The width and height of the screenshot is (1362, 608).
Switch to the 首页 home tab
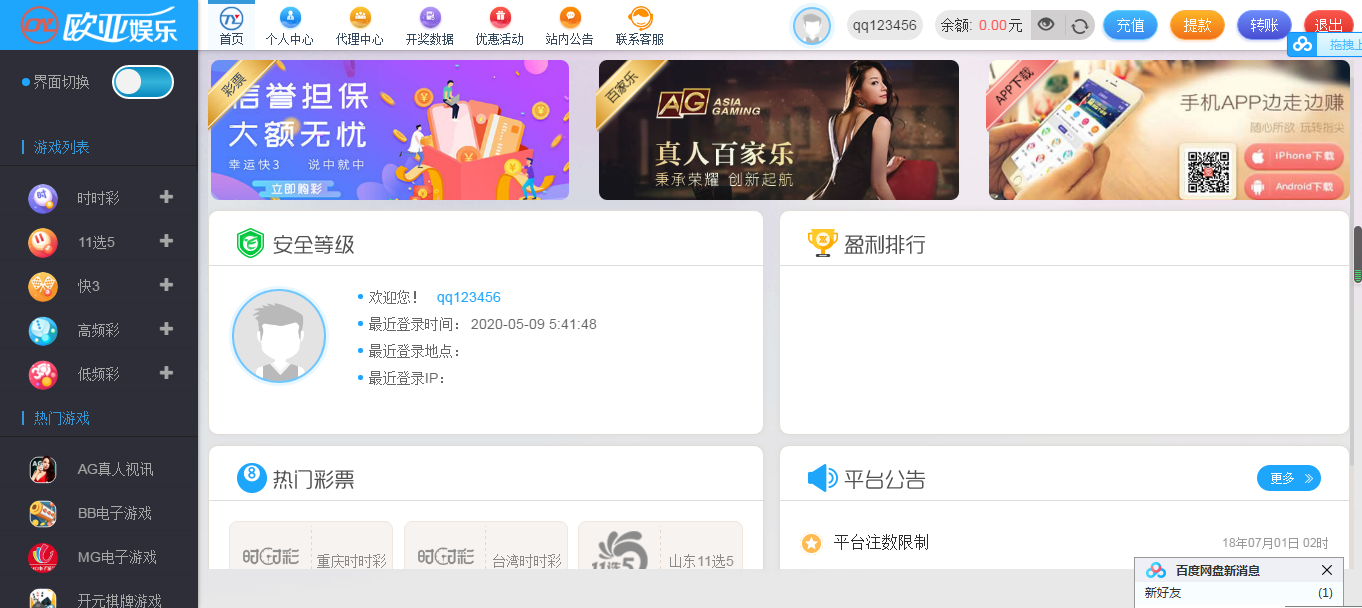[232, 24]
